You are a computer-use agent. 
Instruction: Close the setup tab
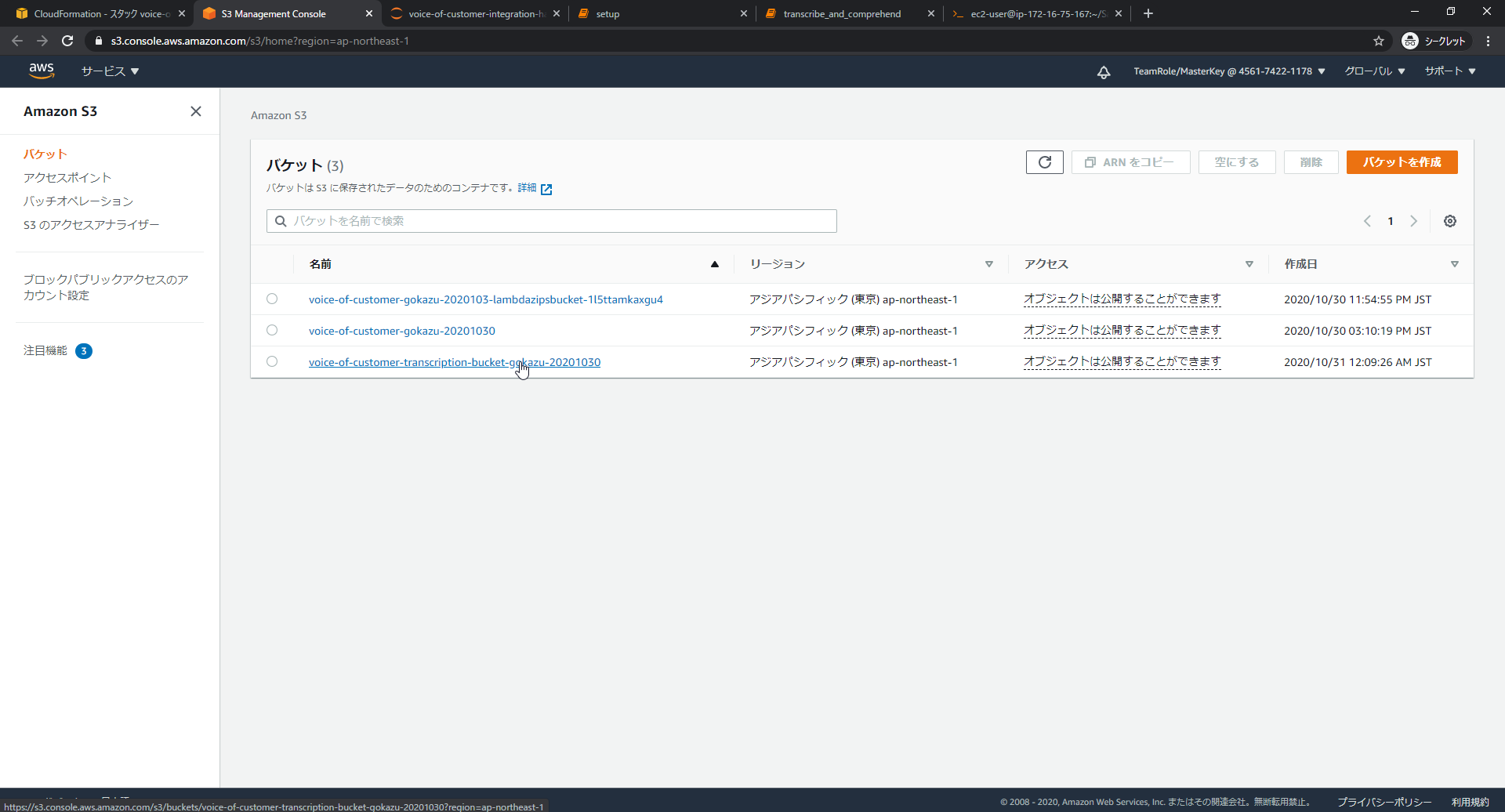pyautogui.click(x=744, y=13)
